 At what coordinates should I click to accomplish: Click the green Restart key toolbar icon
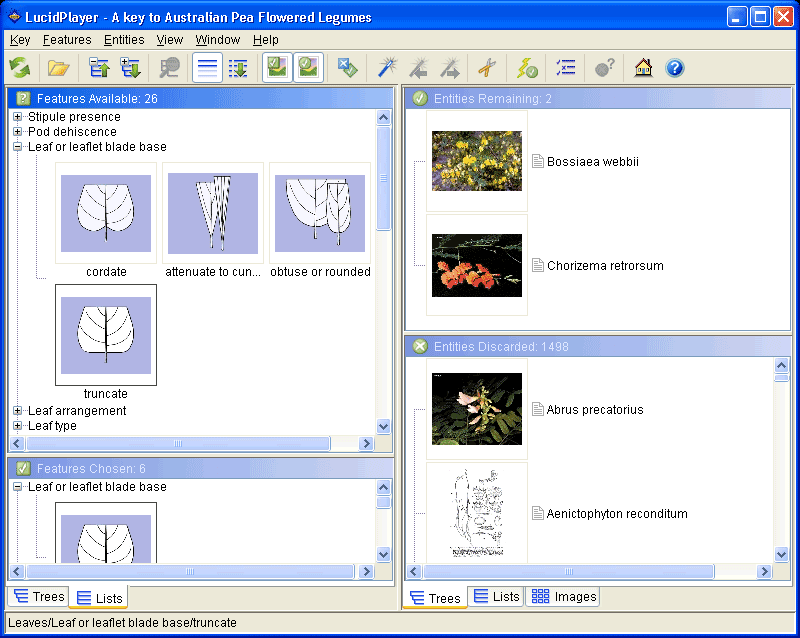20,68
